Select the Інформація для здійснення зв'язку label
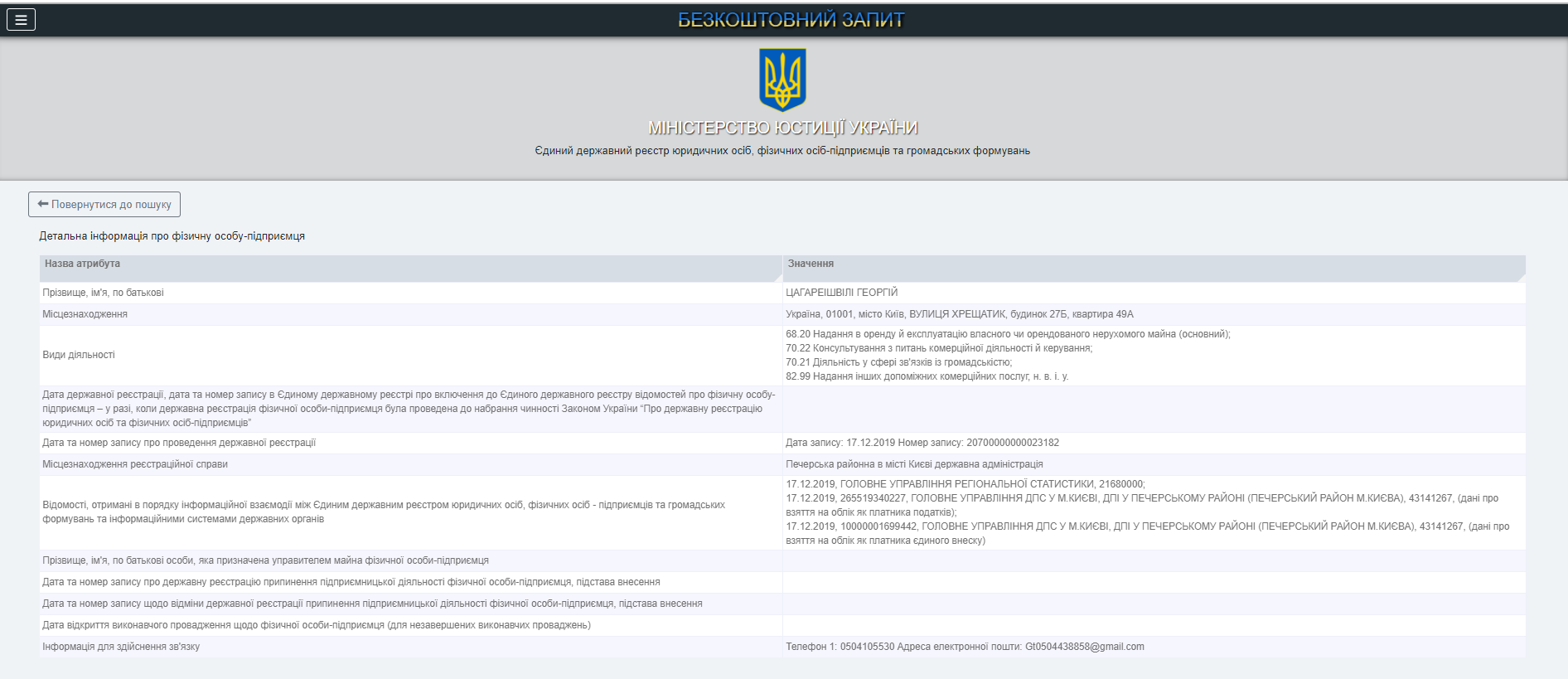Image resolution: width=1568 pixels, height=679 pixels. pyautogui.click(x=121, y=647)
